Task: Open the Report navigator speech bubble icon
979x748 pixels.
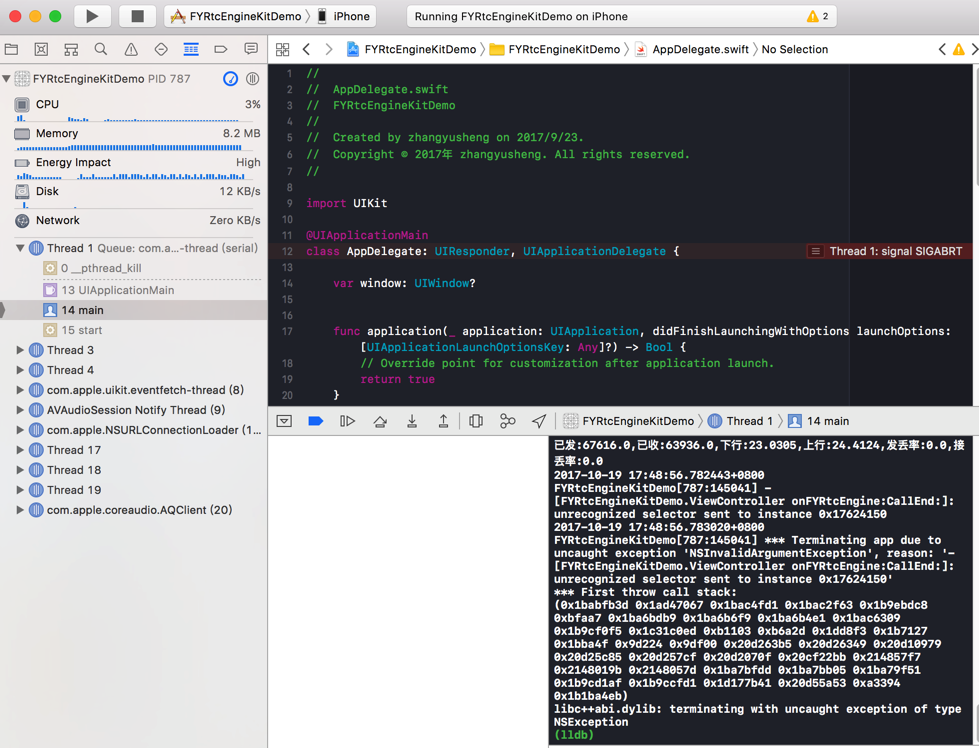Action: (x=251, y=49)
